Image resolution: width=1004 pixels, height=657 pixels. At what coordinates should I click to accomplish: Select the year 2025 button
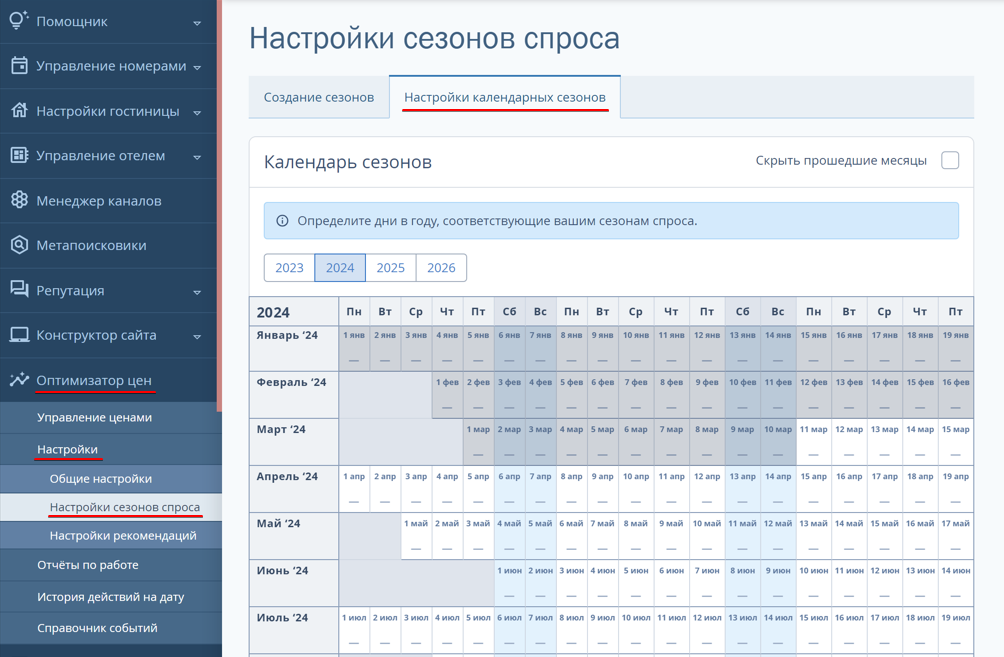pos(391,268)
